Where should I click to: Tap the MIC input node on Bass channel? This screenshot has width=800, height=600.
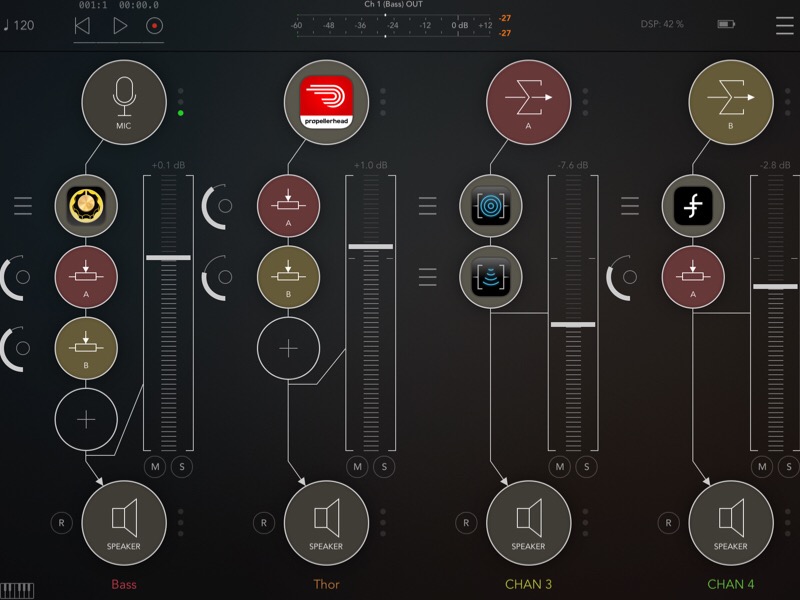coord(124,101)
